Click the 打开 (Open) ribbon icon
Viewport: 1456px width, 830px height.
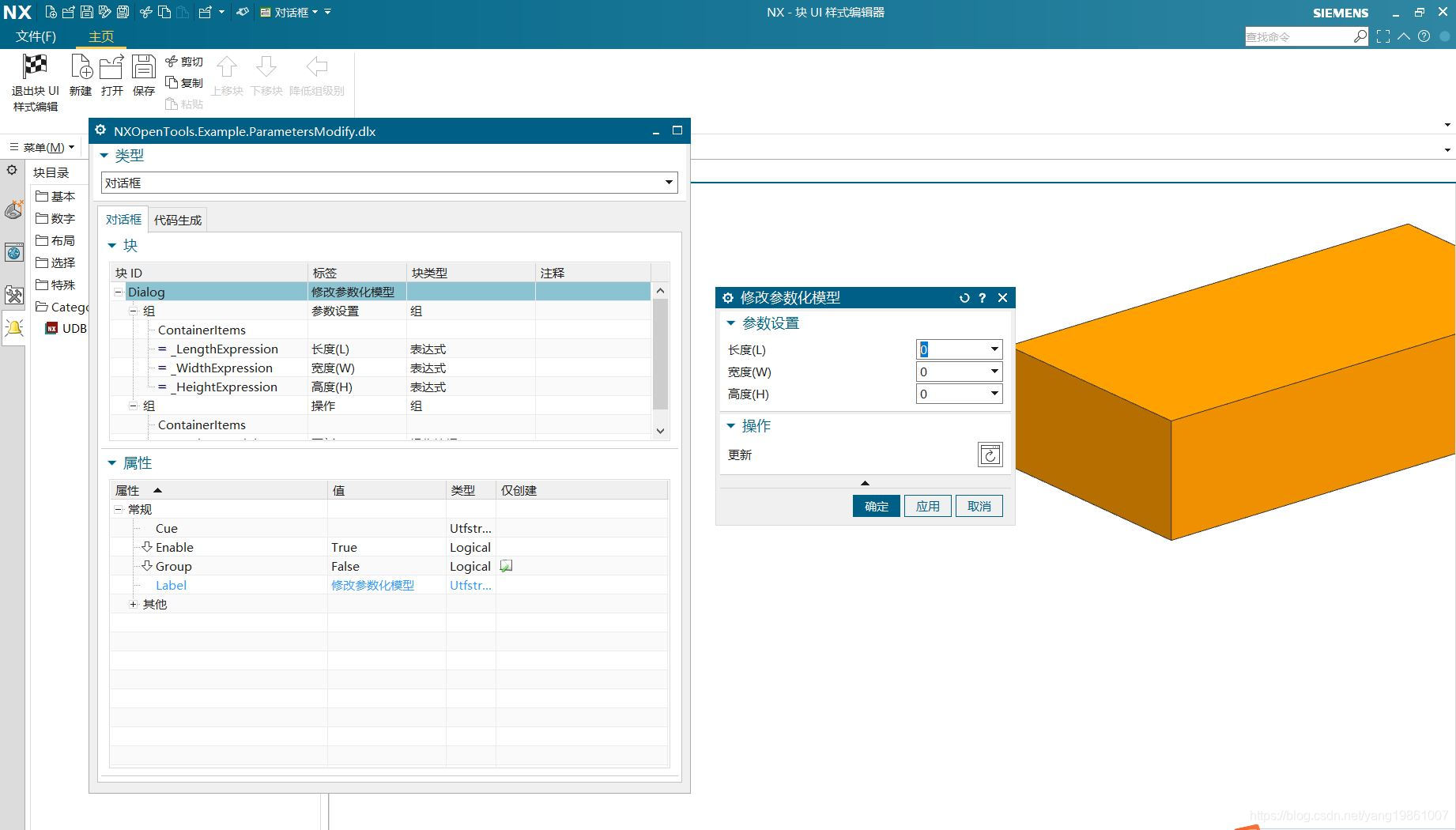pos(111,66)
